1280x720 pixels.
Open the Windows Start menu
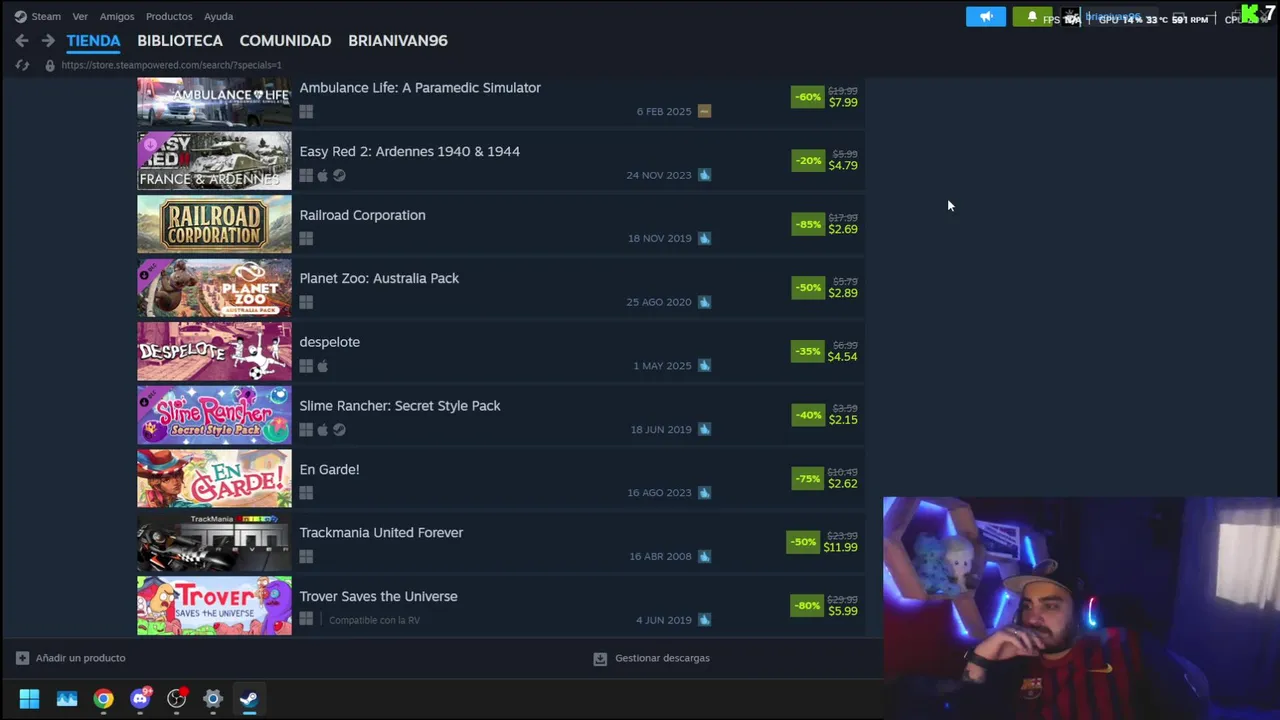click(x=29, y=698)
